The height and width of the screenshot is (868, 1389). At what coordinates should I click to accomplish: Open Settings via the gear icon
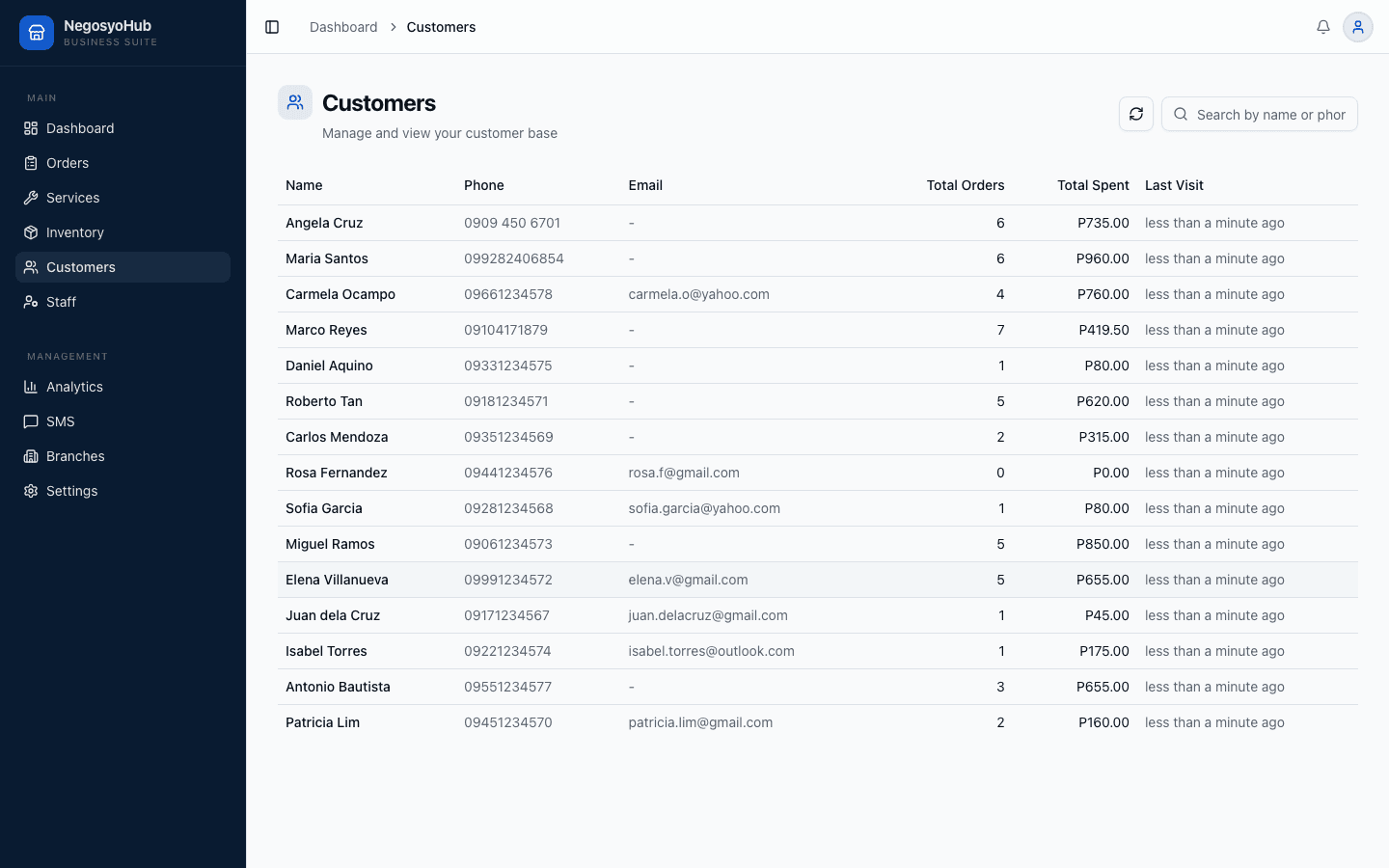pos(32,491)
